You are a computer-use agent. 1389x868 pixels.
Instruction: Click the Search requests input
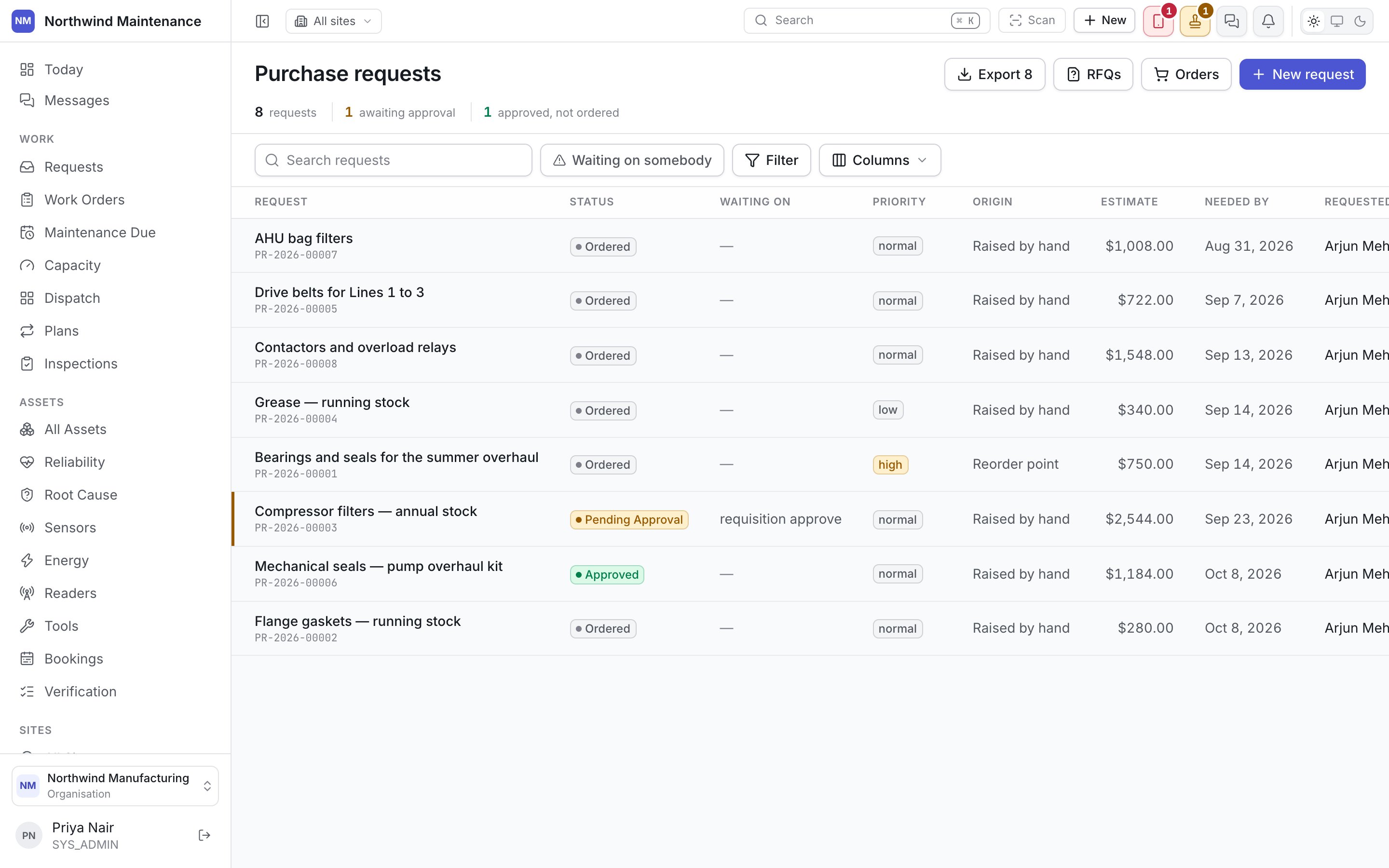tap(393, 160)
